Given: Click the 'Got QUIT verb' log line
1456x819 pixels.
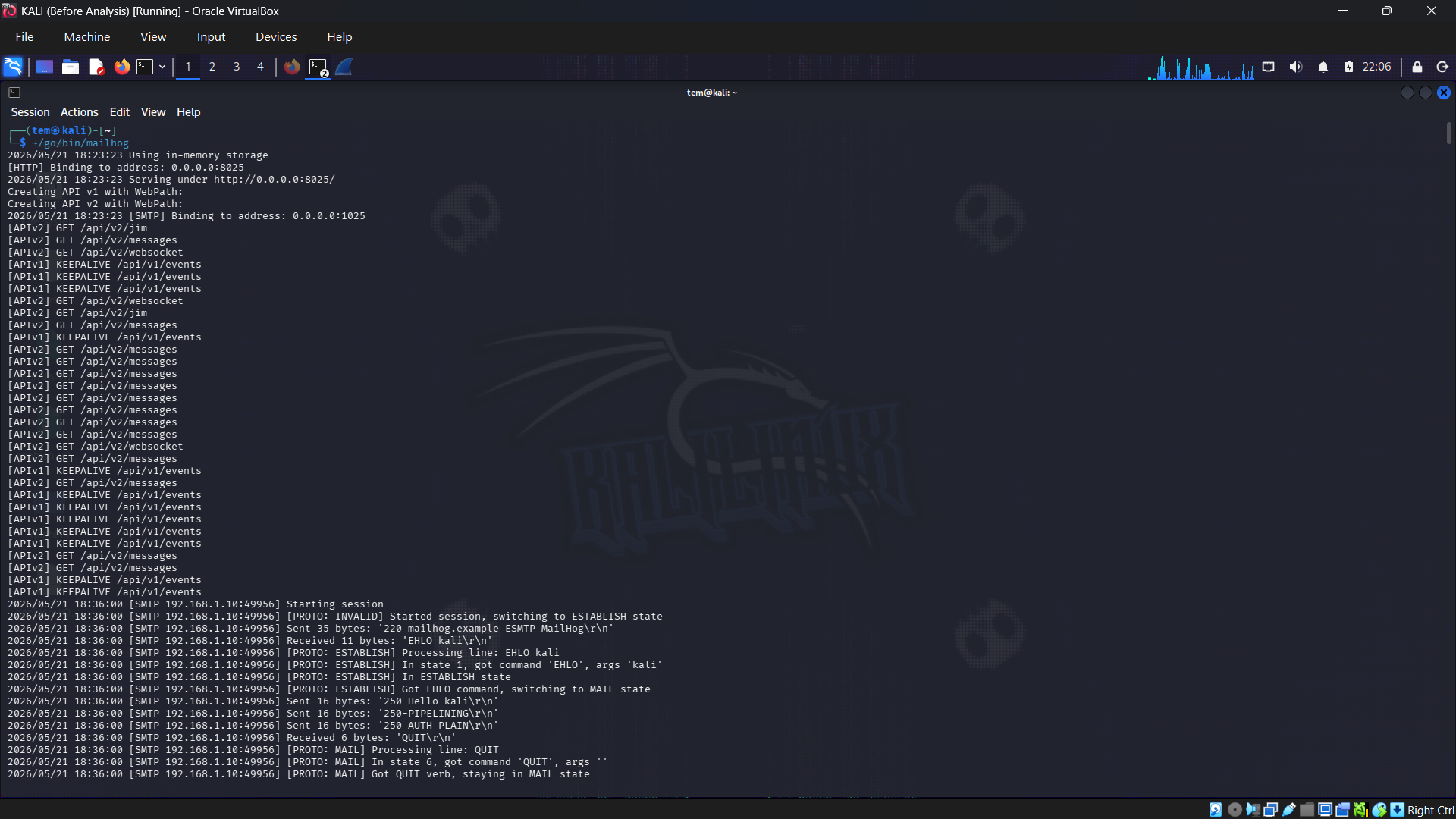Looking at the screenshot, I should click(x=299, y=774).
